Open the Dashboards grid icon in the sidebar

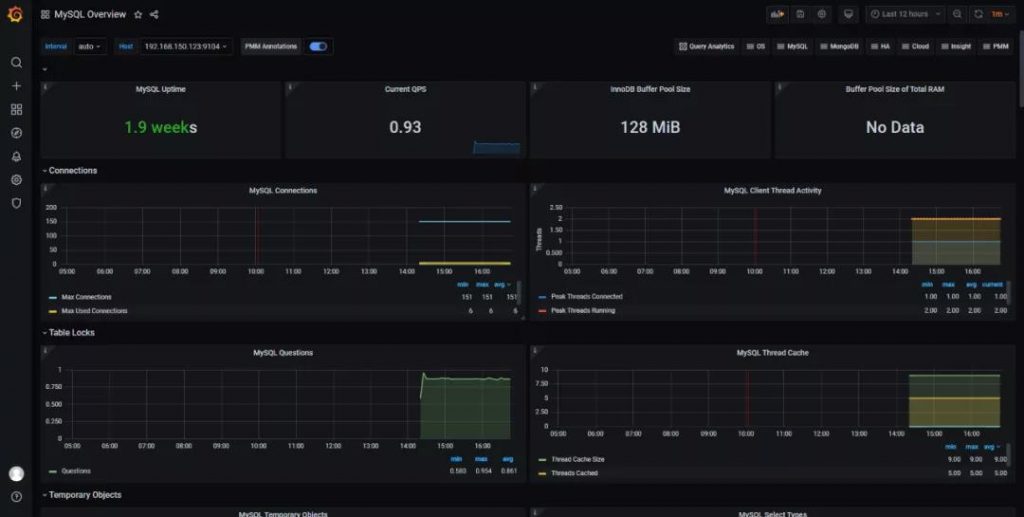coord(16,109)
